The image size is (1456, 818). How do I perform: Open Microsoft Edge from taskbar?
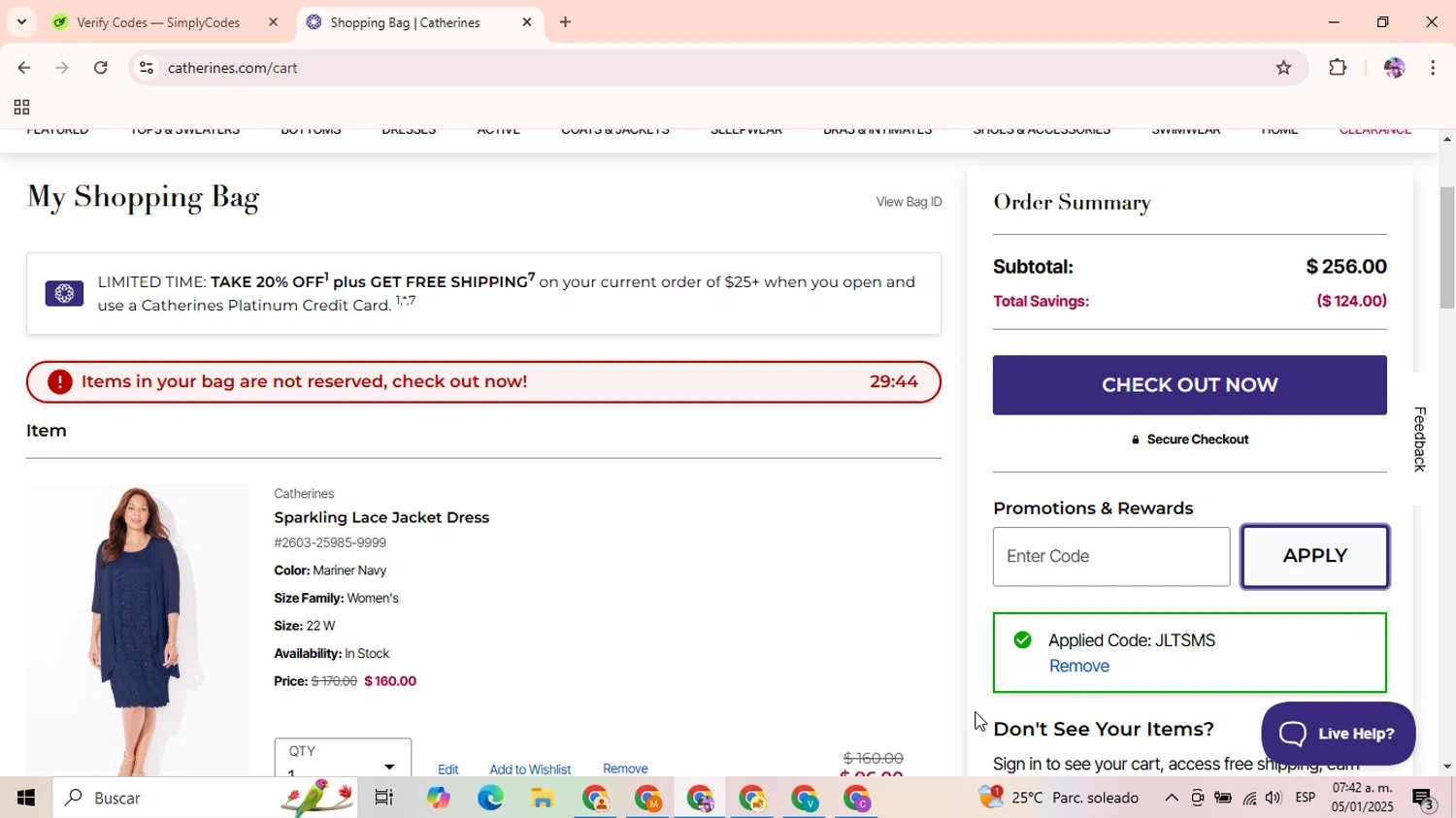point(490,798)
